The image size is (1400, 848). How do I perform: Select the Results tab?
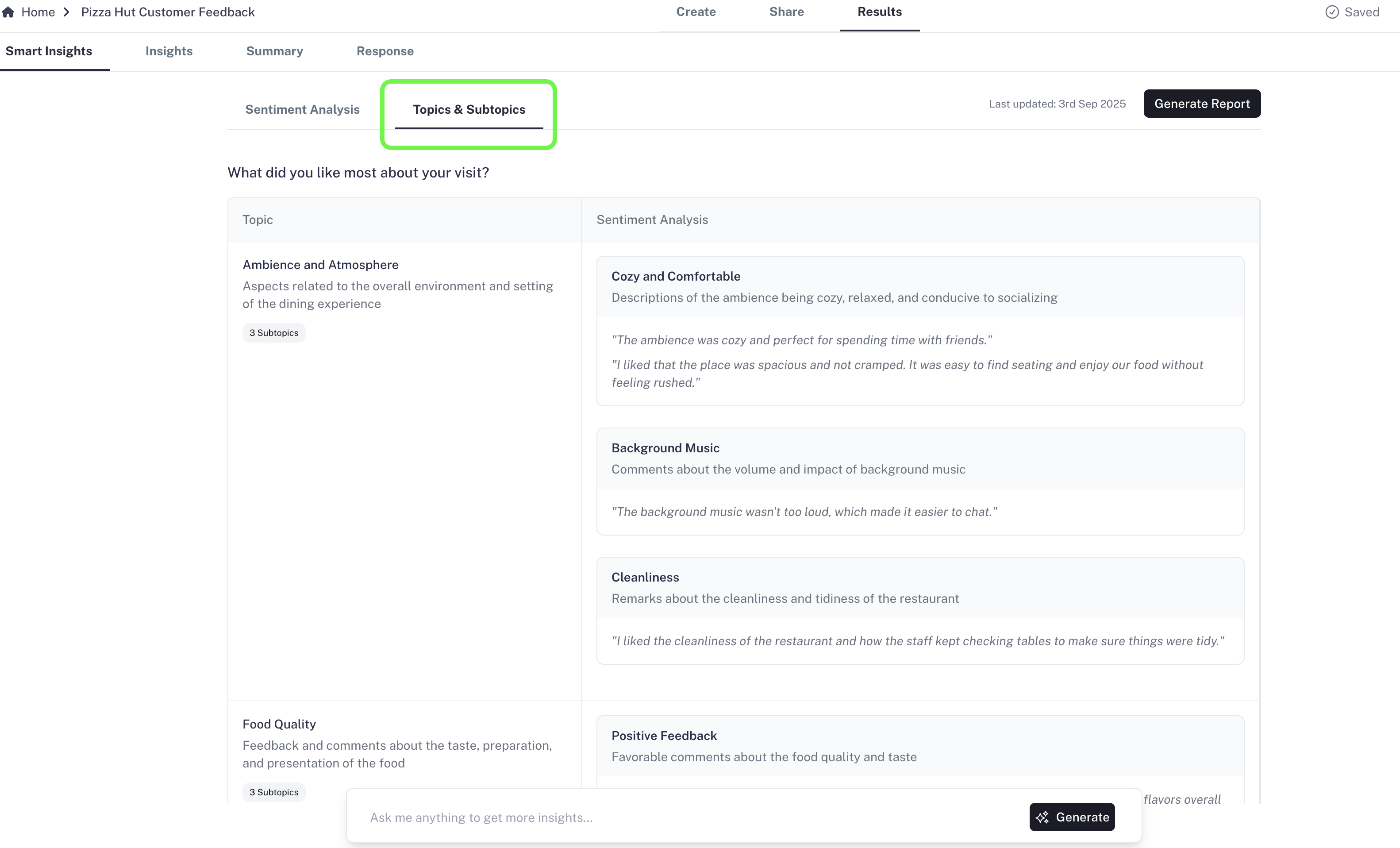tap(879, 12)
